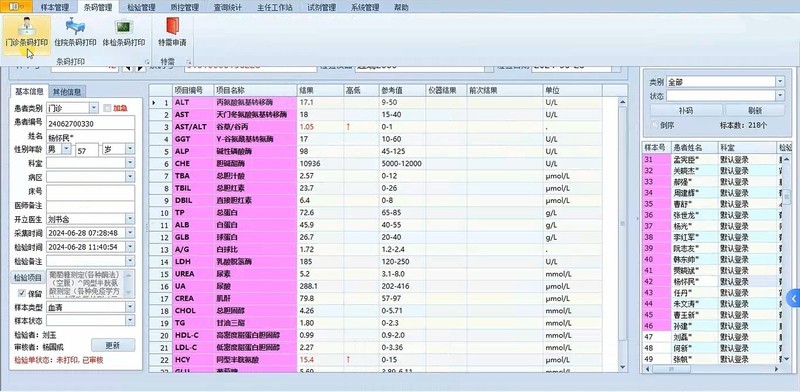Expand the 状态 dropdown in right panel
The height and width of the screenshot is (392, 800).
click(x=780, y=96)
